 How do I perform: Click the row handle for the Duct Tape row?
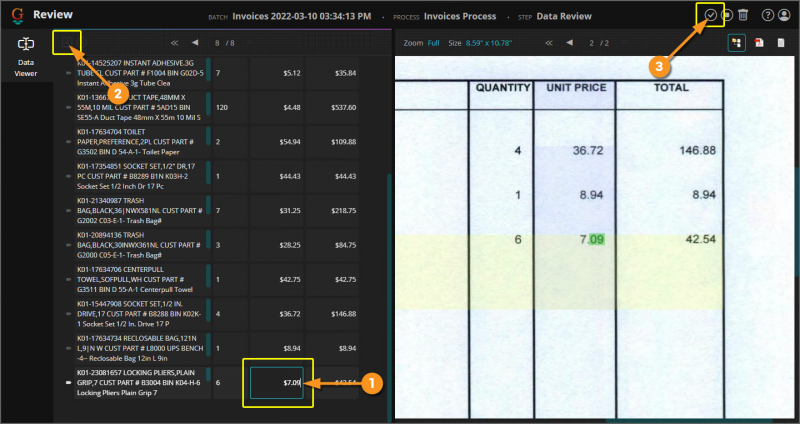point(68,108)
